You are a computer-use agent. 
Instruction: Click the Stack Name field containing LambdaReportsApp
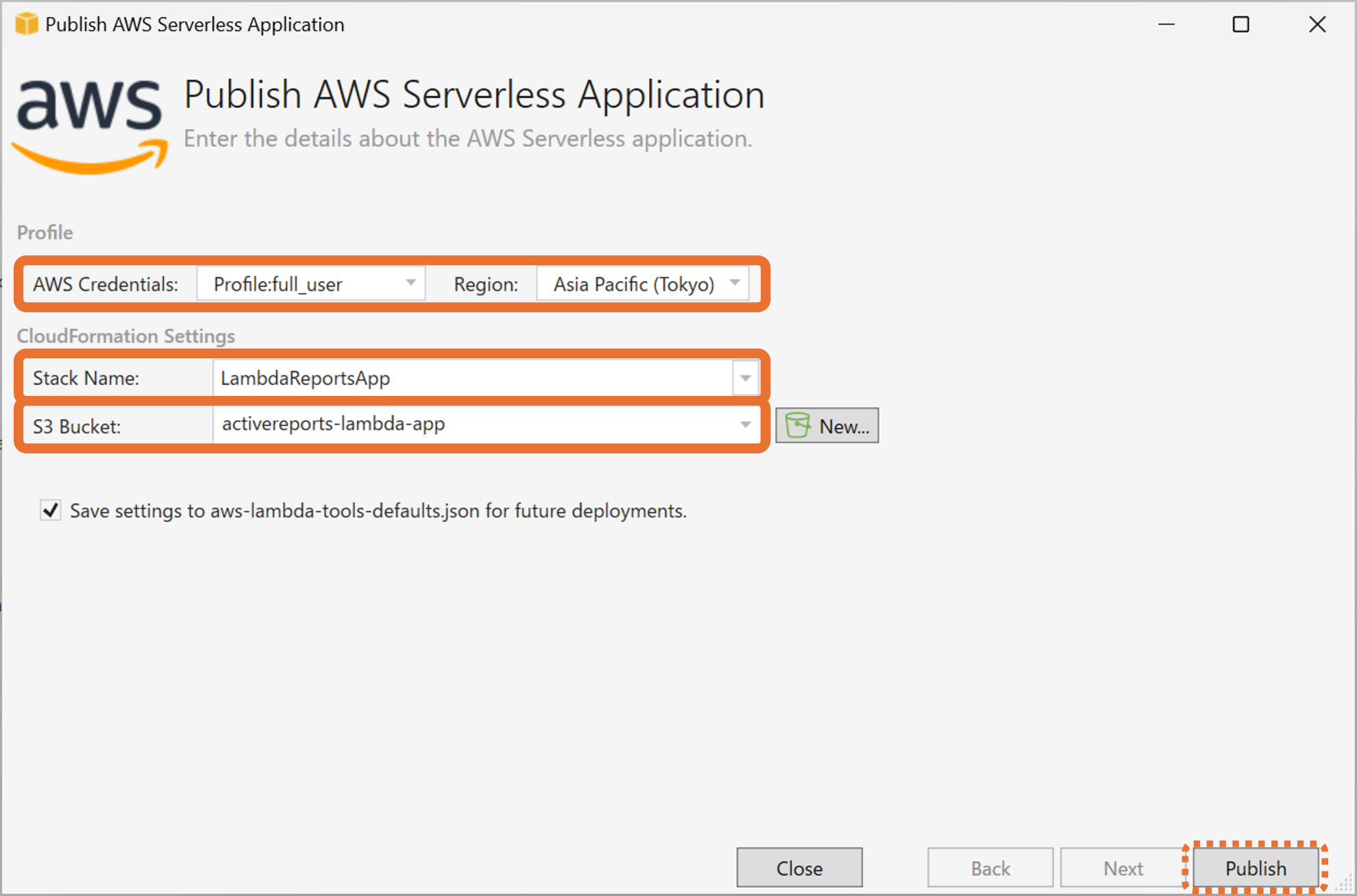click(473, 378)
